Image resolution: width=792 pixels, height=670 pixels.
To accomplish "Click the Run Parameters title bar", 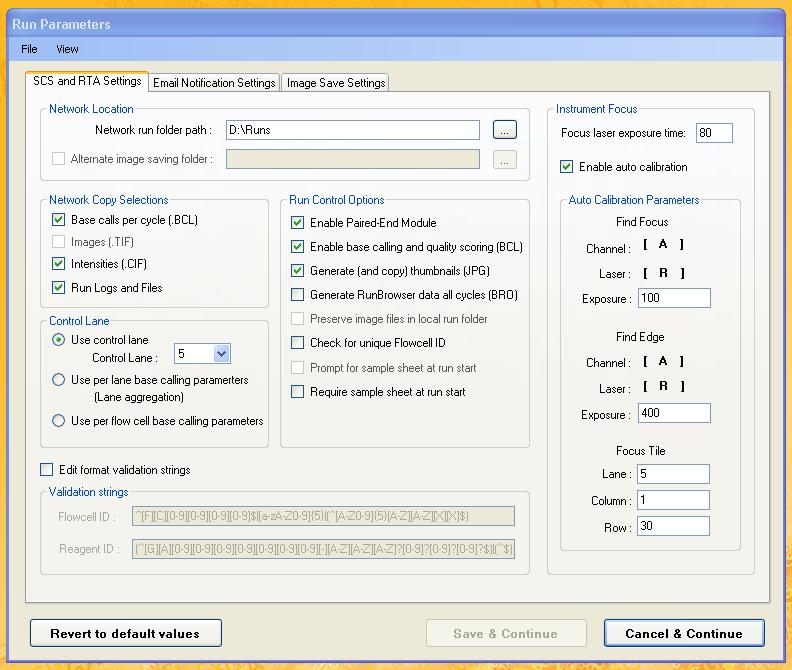I will (x=396, y=24).
